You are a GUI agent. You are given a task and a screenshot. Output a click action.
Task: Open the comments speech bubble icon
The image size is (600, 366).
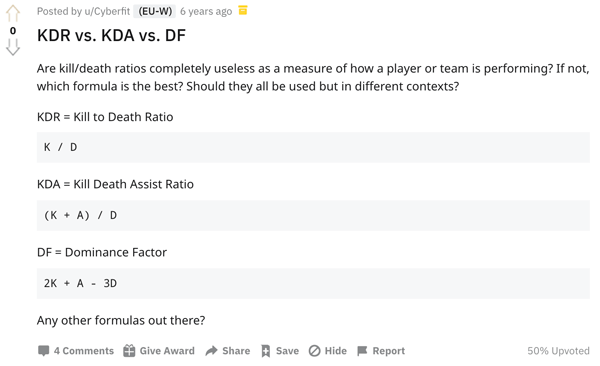click(x=44, y=351)
